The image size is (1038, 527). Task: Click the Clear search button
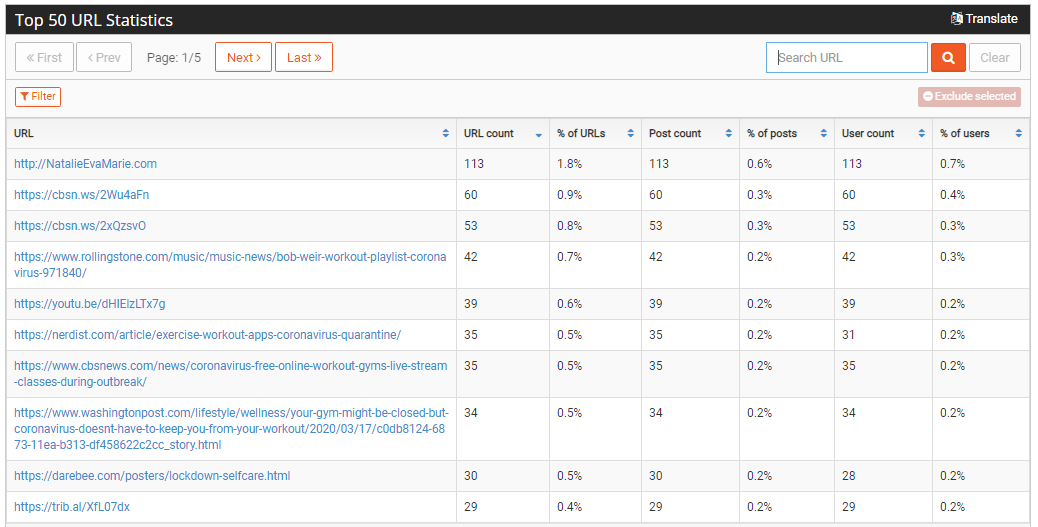[995, 58]
